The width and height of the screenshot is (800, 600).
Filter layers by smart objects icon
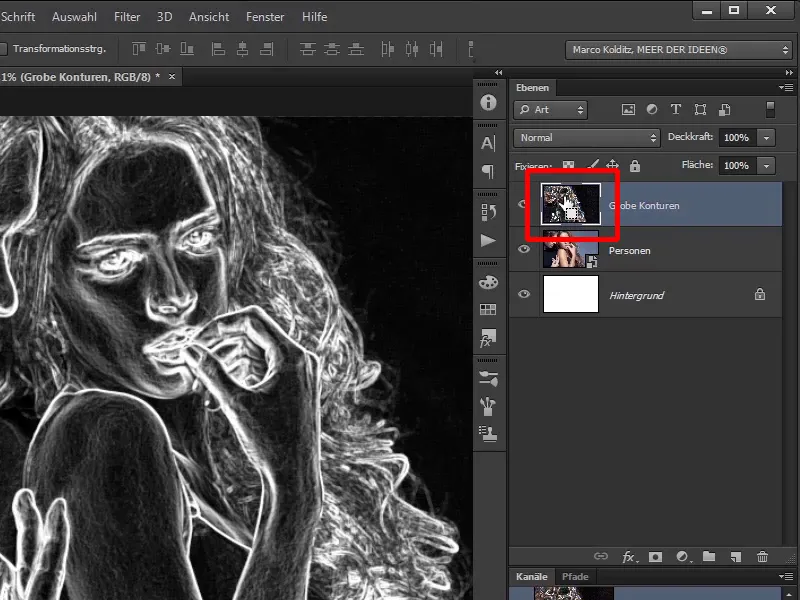[724, 109]
